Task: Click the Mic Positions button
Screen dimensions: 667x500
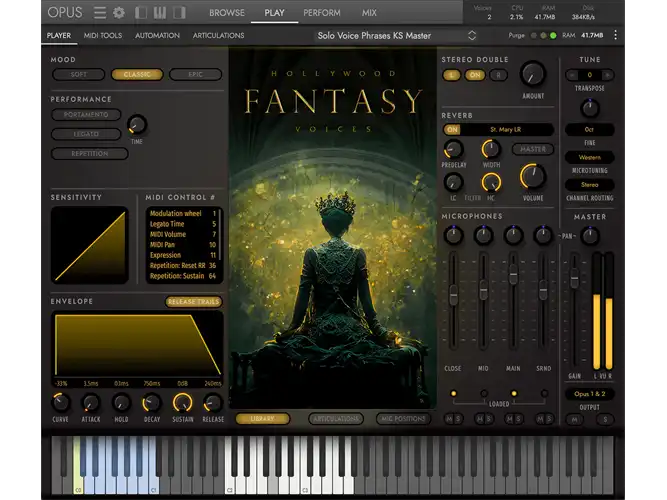Action: [403, 419]
